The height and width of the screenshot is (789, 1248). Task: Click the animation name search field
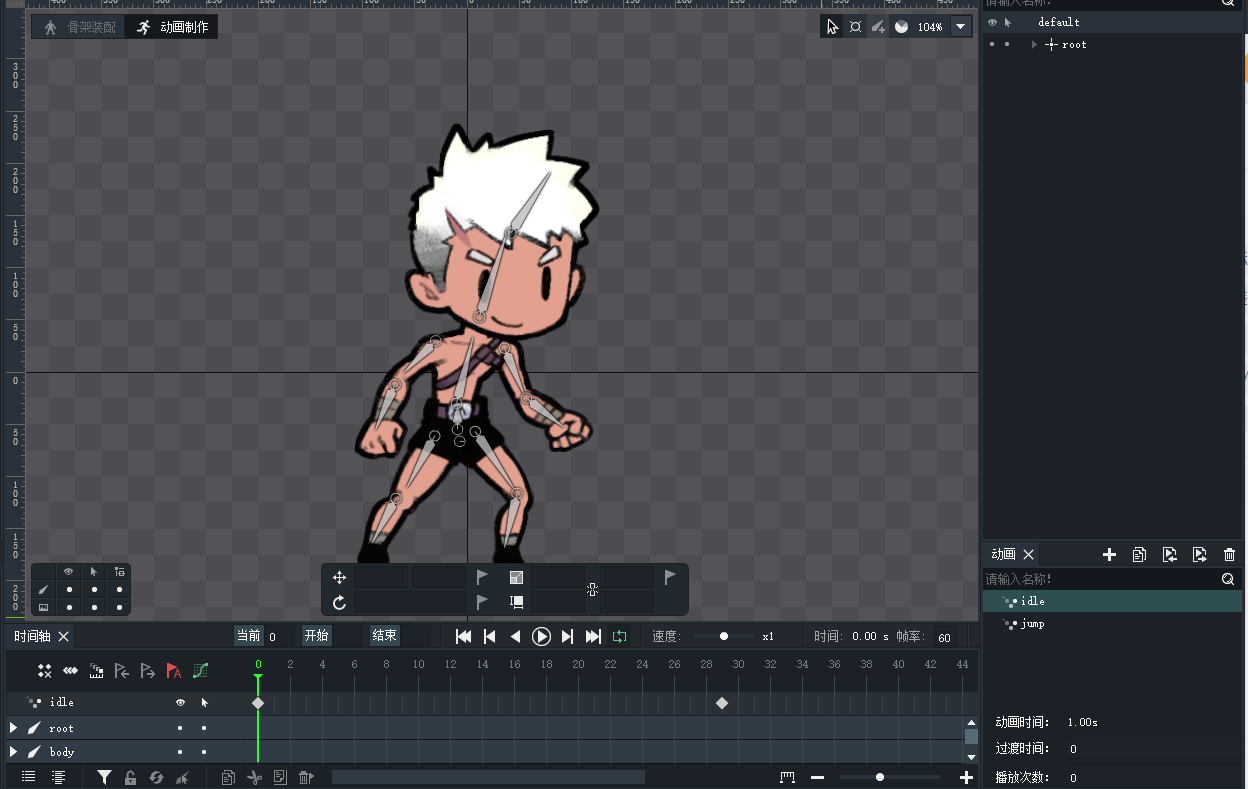1100,579
